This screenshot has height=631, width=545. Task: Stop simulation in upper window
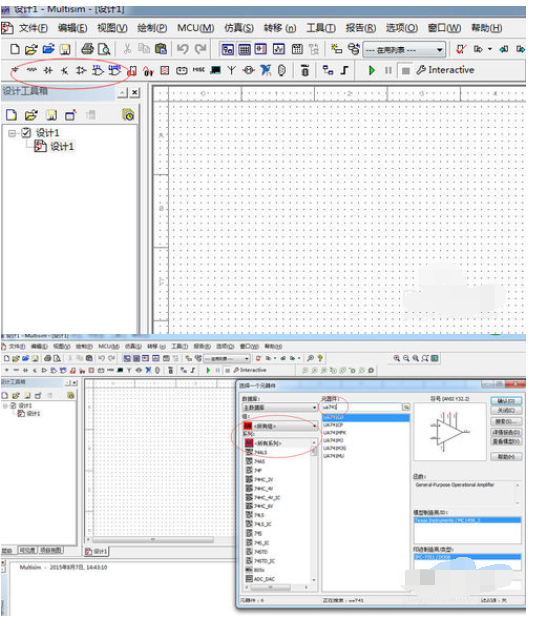click(x=406, y=71)
